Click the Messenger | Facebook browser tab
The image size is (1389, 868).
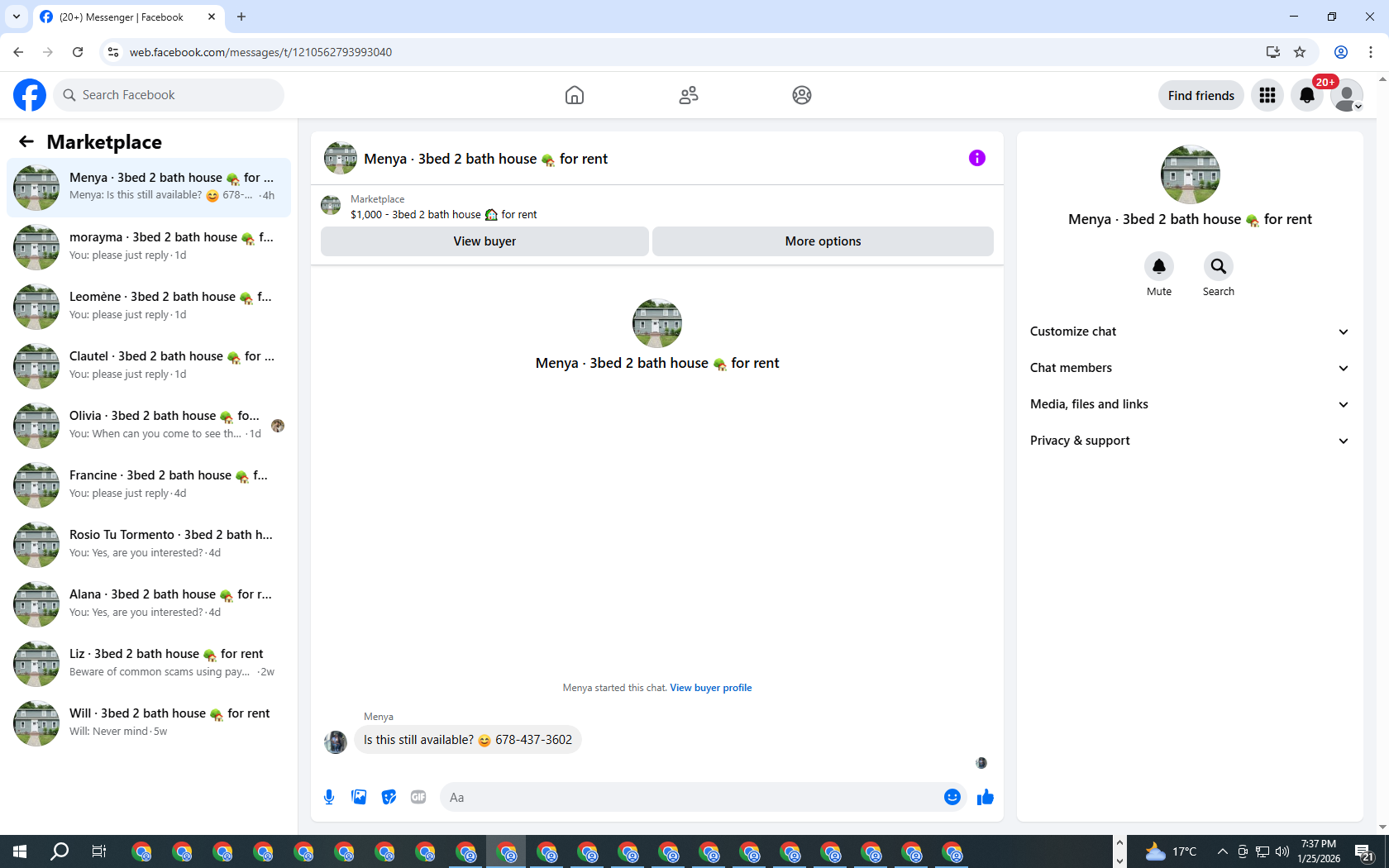pos(128,17)
